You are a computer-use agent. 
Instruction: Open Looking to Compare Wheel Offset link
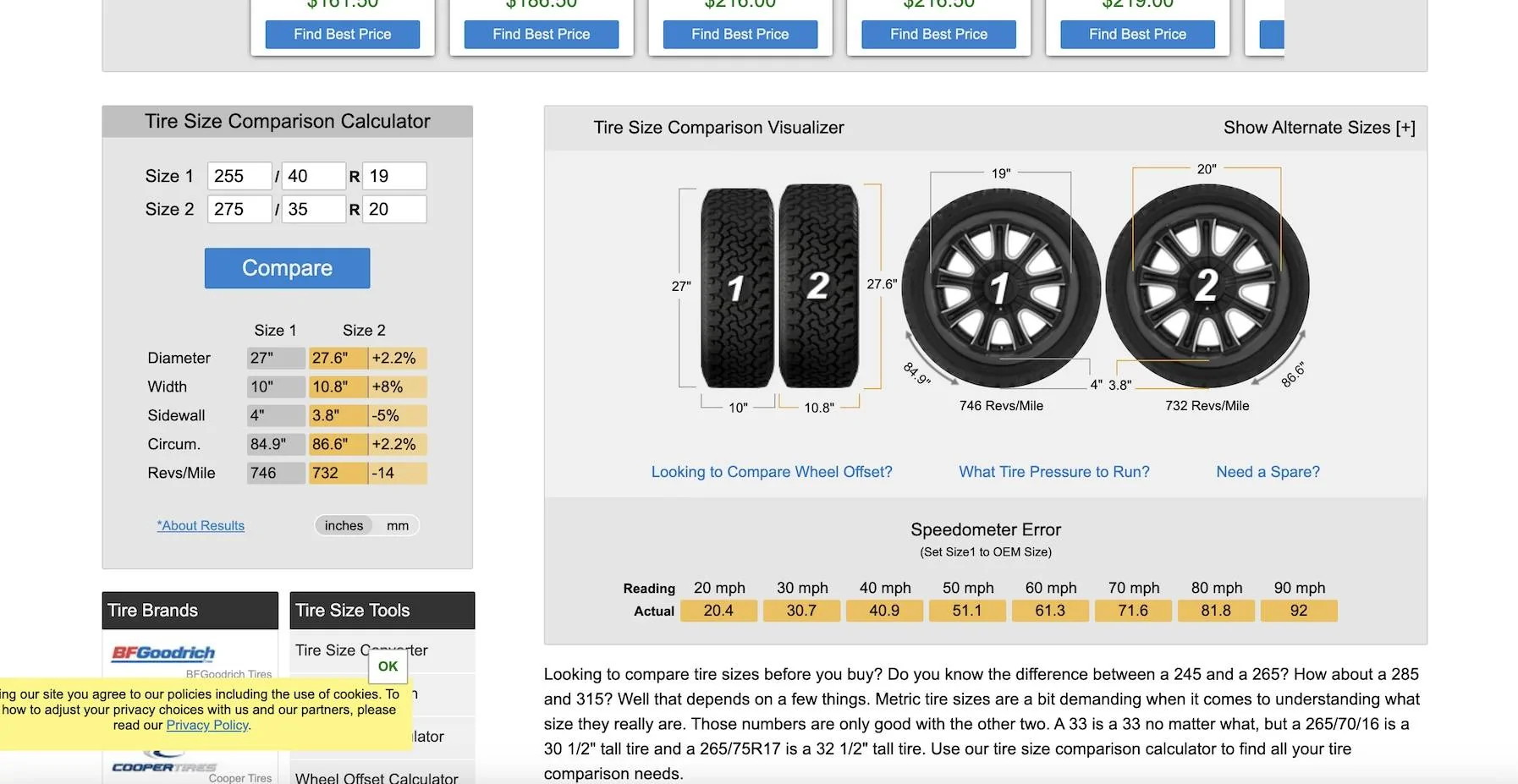point(772,472)
